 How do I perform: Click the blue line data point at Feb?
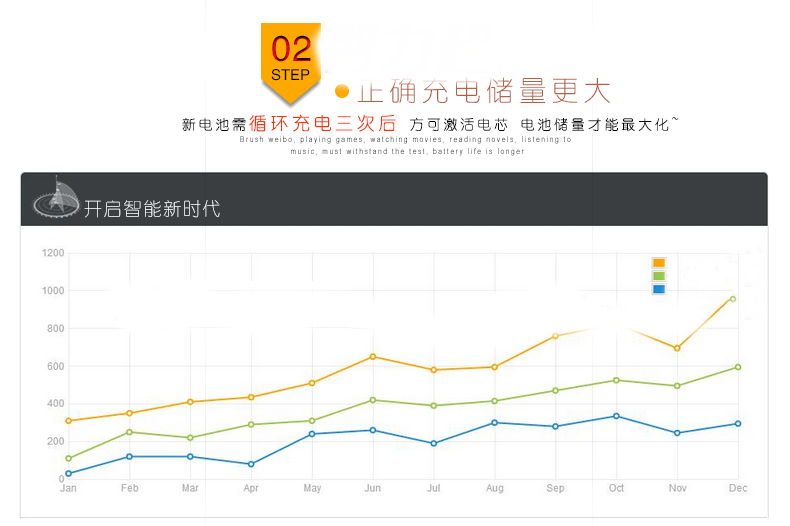click(x=129, y=456)
